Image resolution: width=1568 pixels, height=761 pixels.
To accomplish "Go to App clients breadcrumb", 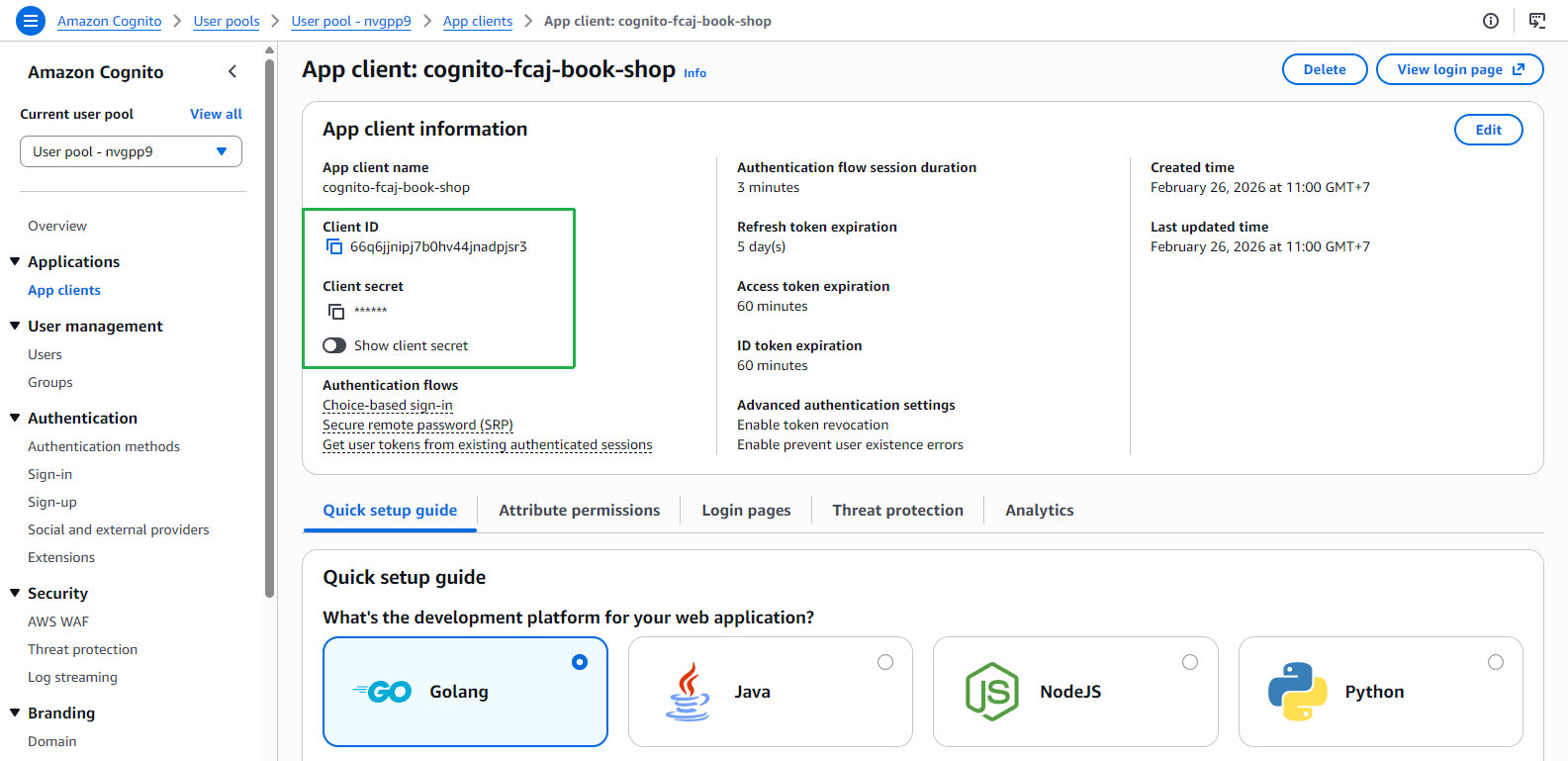I will point(478,21).
